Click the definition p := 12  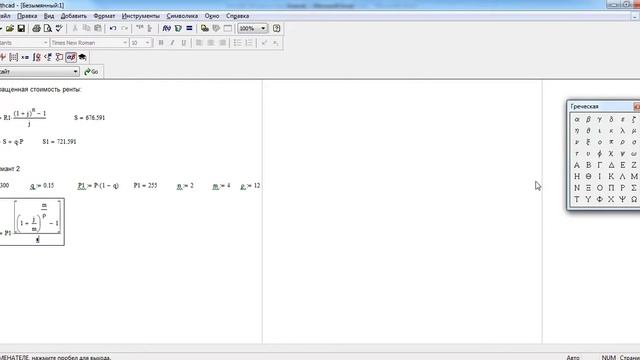(x=250, y=186)
